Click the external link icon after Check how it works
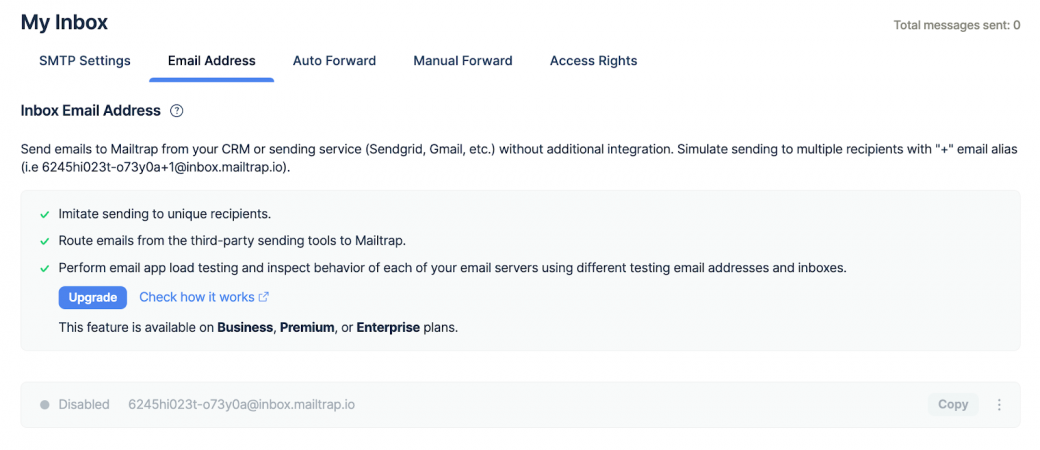 coord(264,297)
